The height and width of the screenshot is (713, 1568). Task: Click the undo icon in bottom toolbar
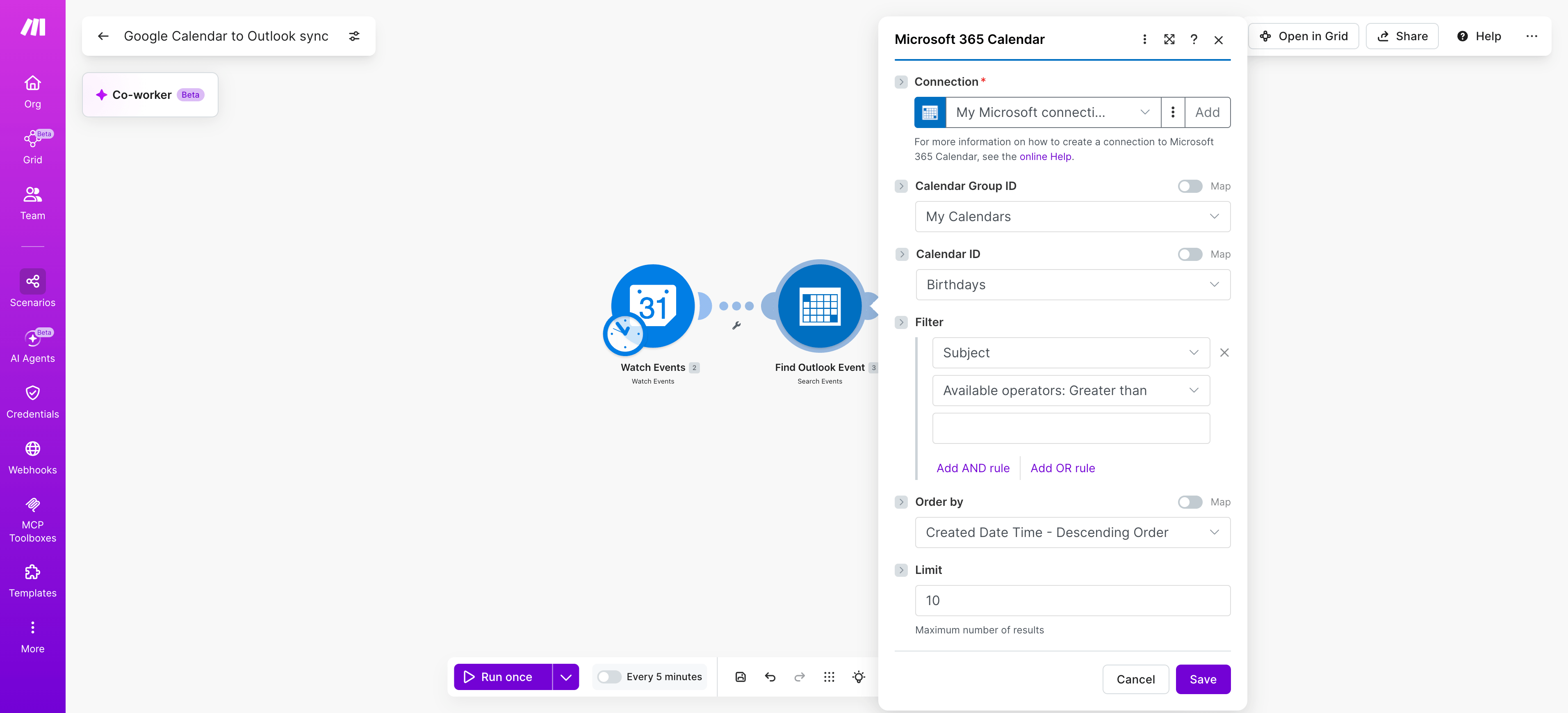770,676
